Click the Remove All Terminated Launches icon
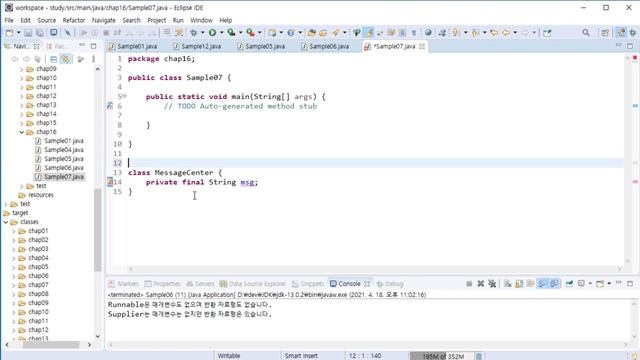640x360 pixels. 492,284
